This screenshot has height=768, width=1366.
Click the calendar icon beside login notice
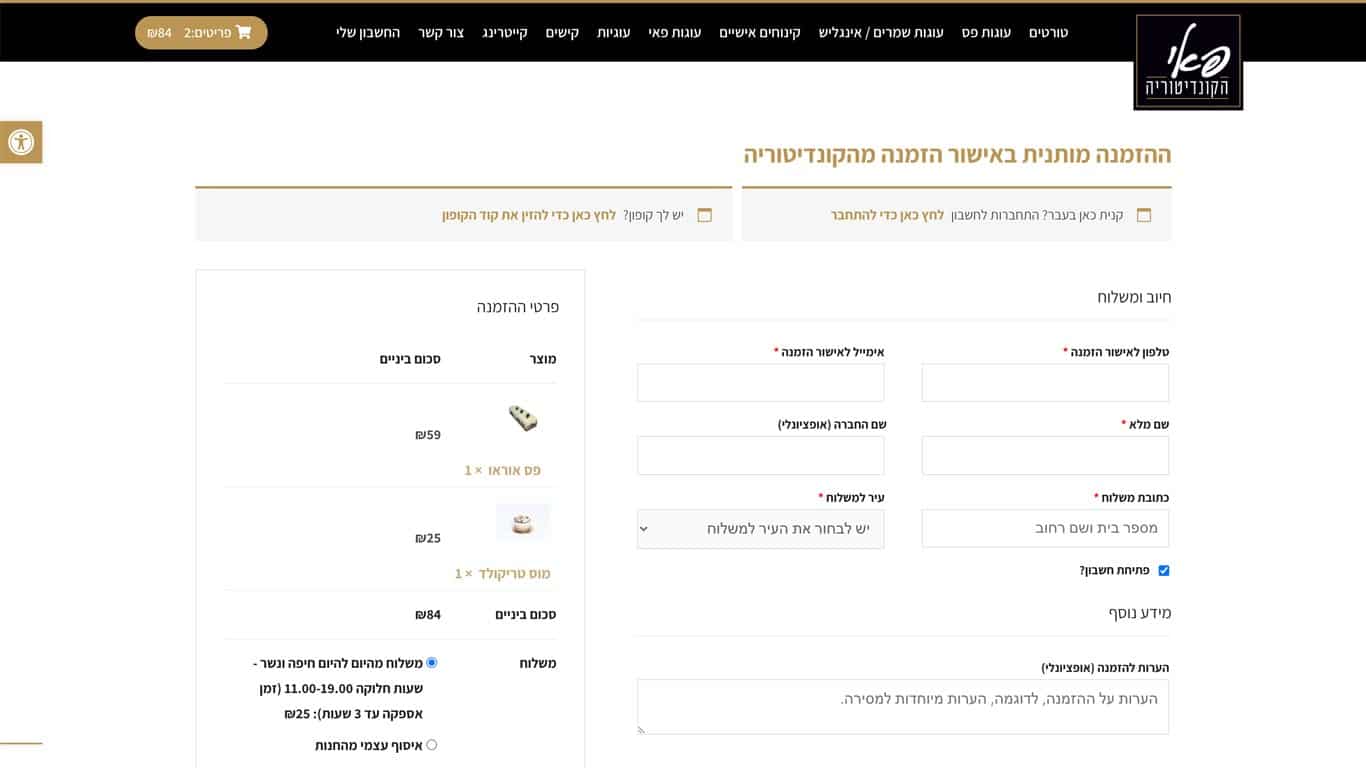pos(1144,215)
